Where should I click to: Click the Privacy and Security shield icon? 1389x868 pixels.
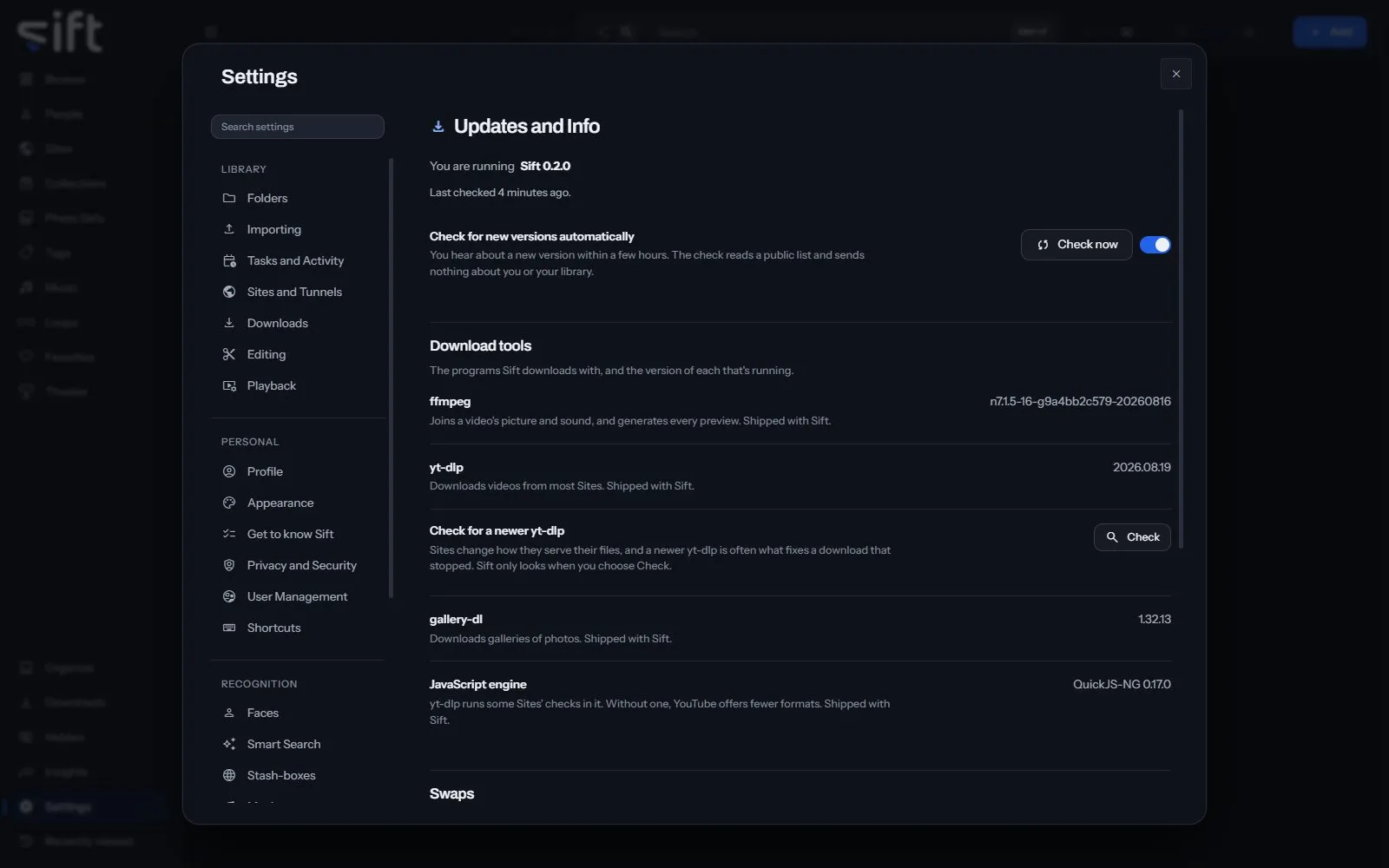(x=229, y=565)
